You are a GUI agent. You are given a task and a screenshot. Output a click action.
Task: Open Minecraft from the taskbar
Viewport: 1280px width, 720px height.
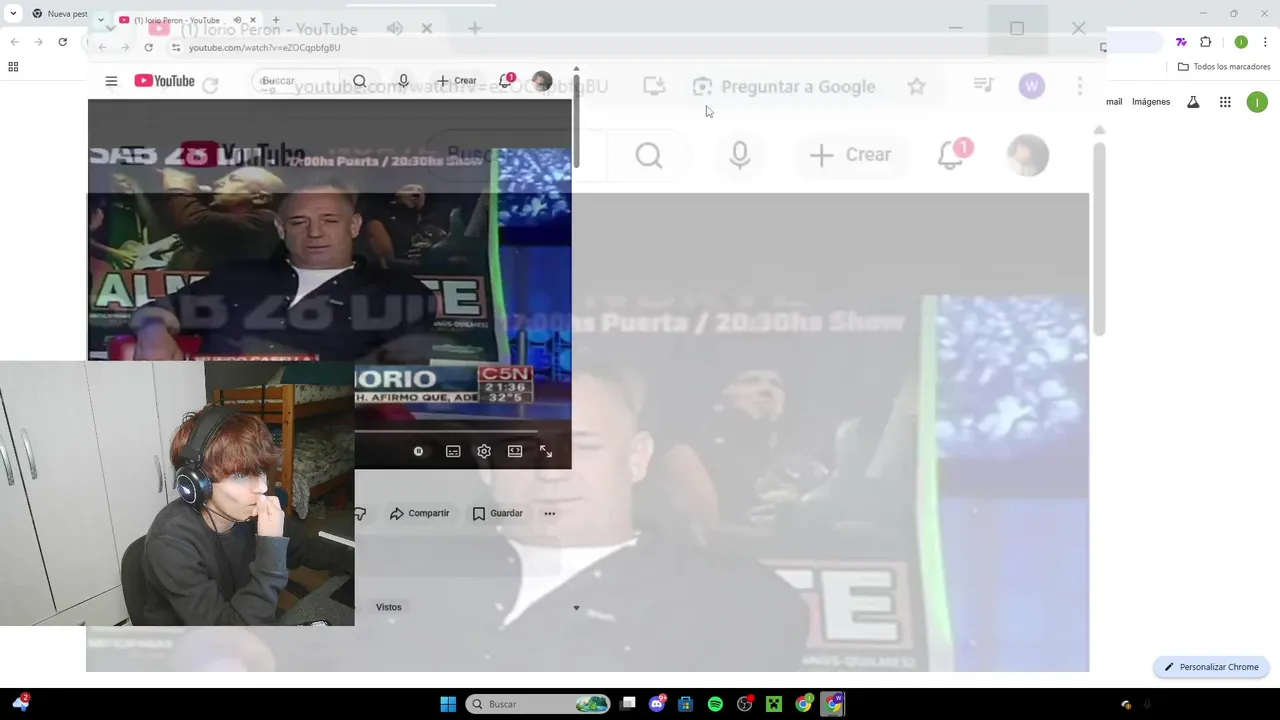pos(774,704)
